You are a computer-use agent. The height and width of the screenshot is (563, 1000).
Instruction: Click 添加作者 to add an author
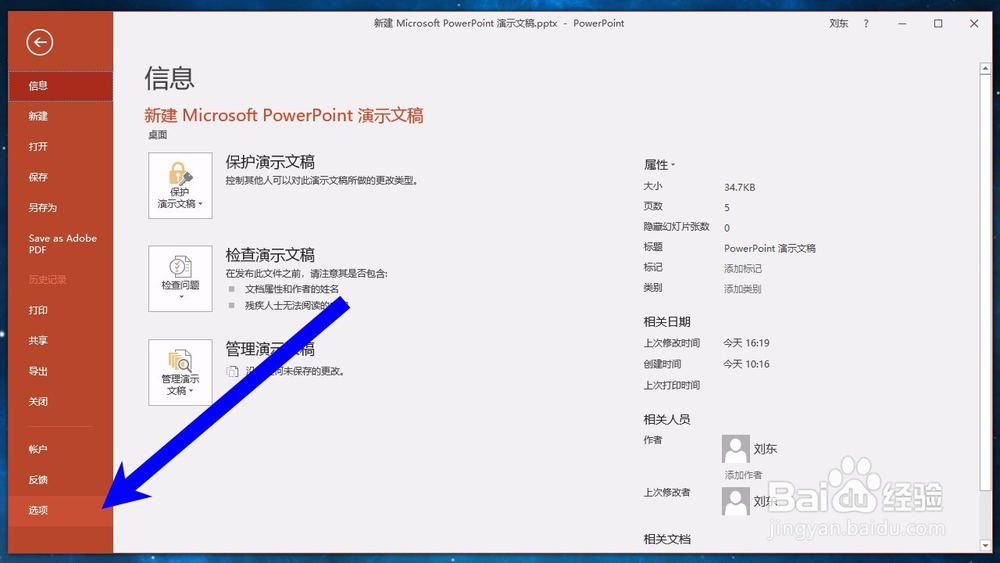tap(743, 475)
